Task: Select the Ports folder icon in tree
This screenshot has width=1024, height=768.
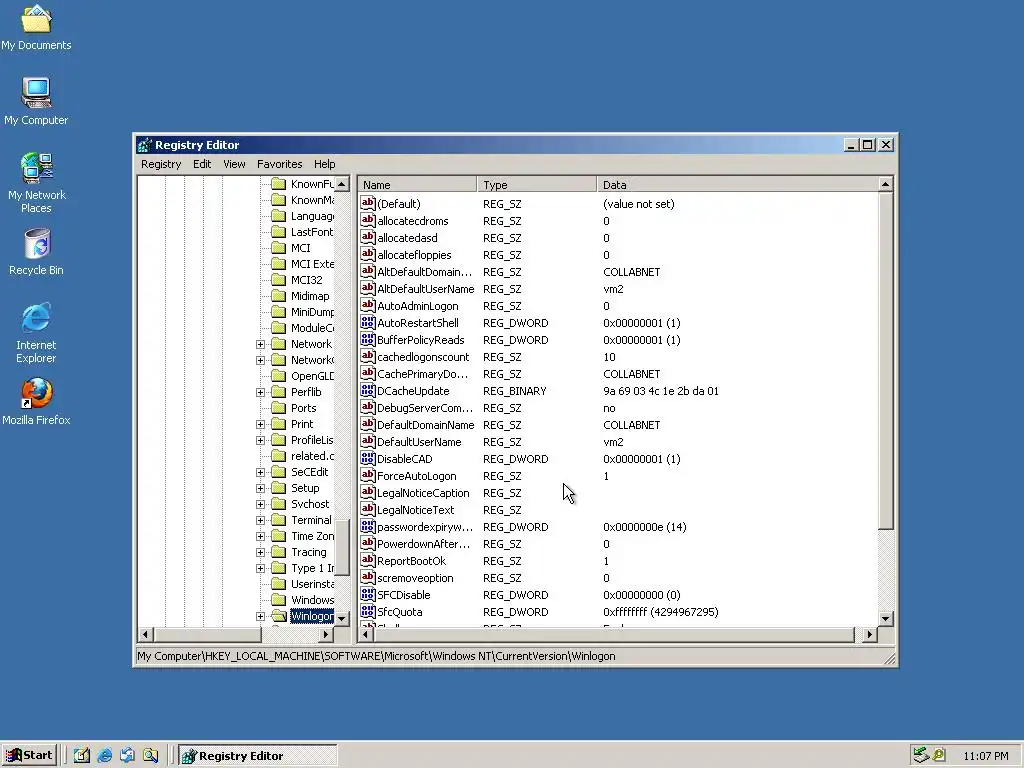Action: (x=279, y=408)
